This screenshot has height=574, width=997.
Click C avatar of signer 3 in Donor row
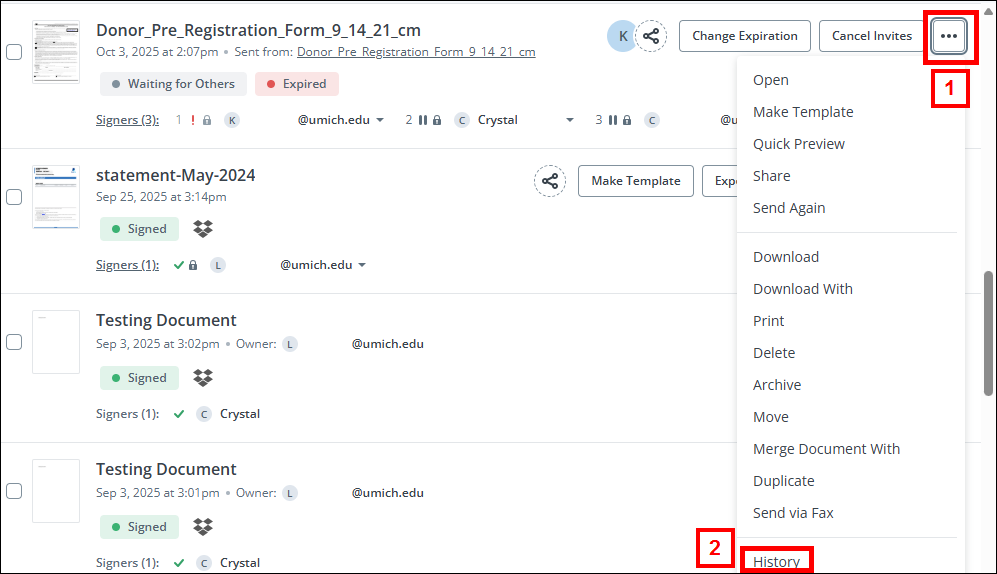click(652, 120)
